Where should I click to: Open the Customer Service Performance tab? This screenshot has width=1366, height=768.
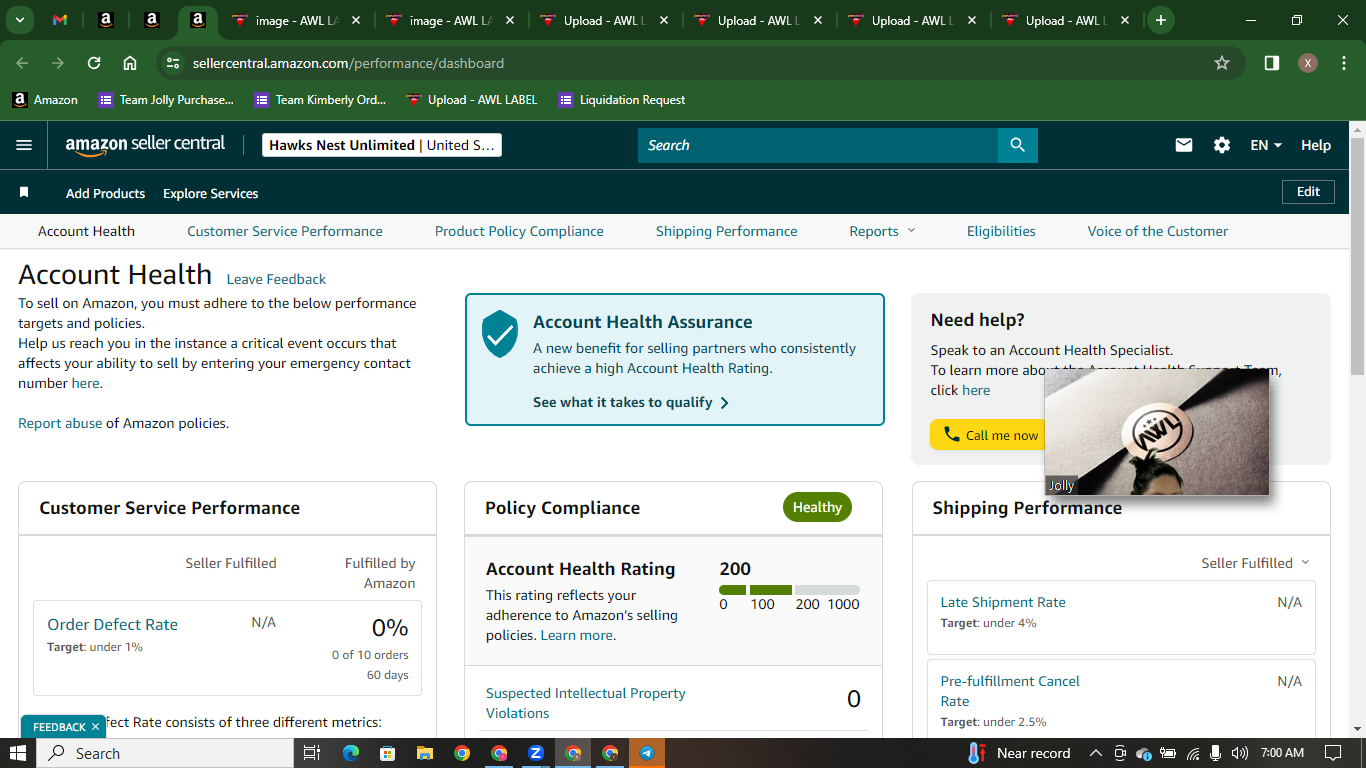pyautogui.click(x=285, y=231)
